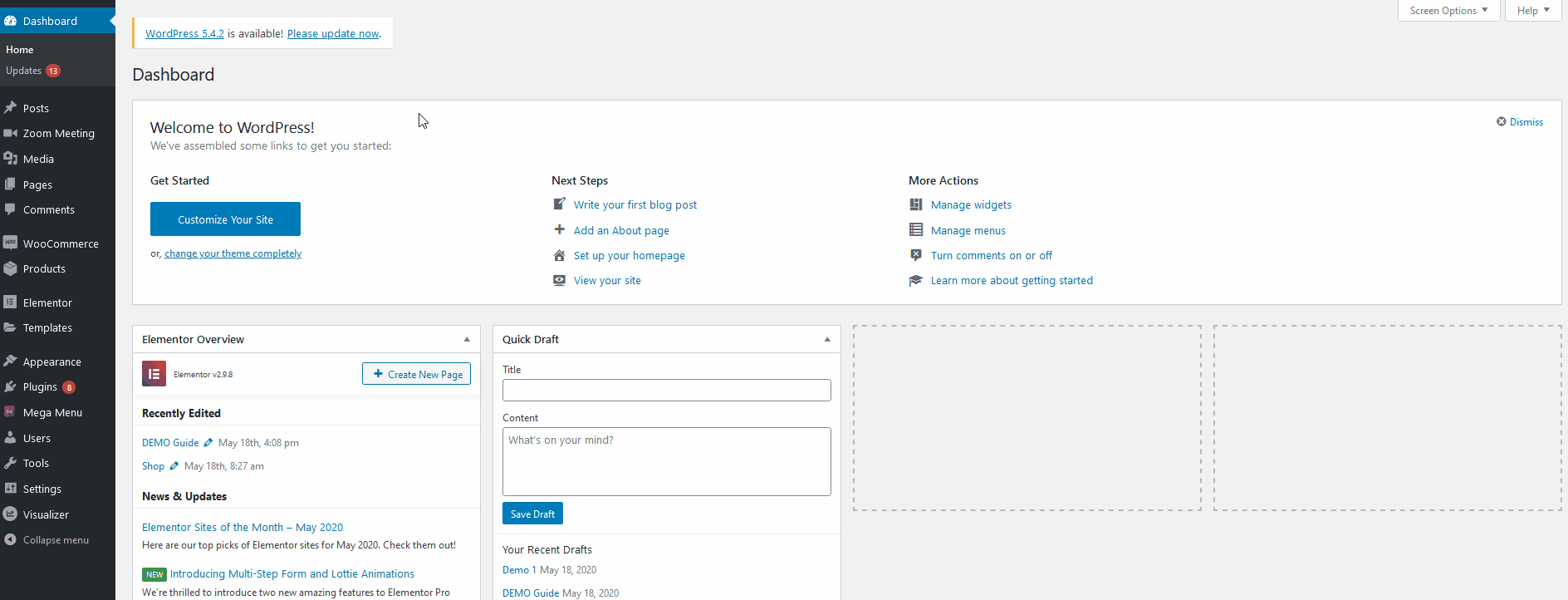Collapse the Quick Draft widget

tap(827, 339)
